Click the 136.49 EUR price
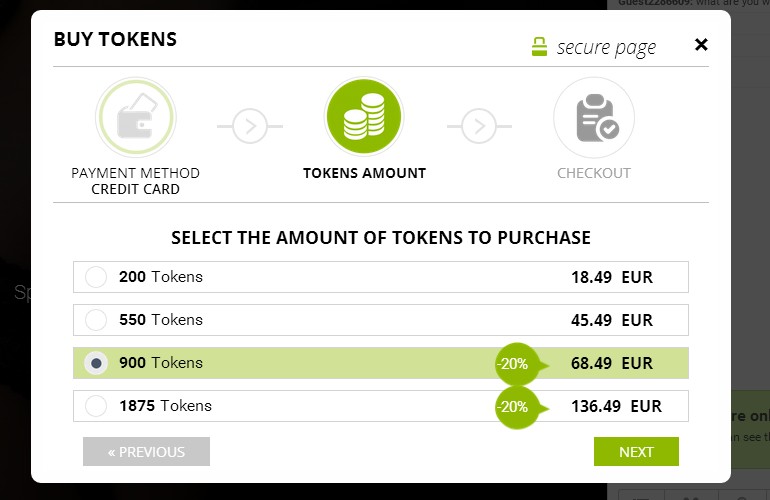The image size is (770, 500). [616, 406]
